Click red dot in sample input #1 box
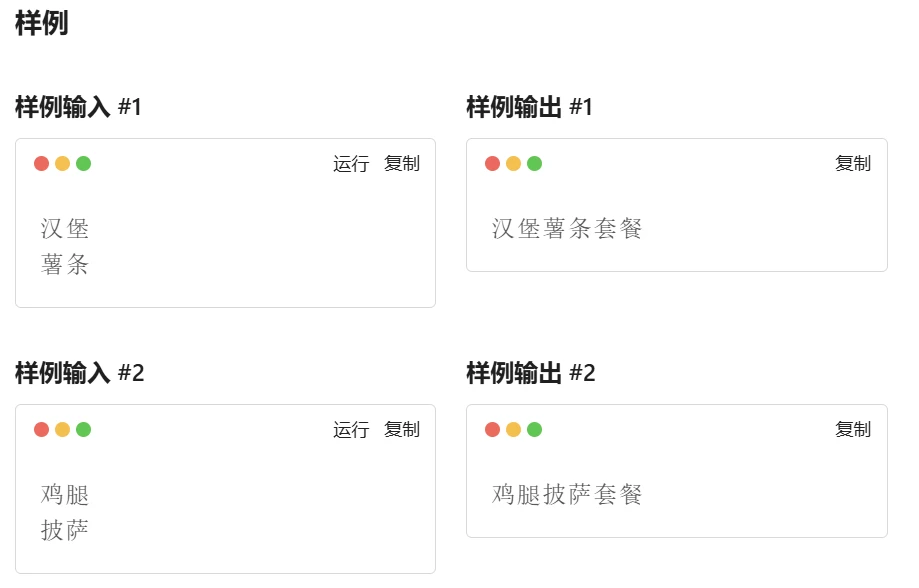This screenshot has height=588, width=919. [x=42, y=164]
